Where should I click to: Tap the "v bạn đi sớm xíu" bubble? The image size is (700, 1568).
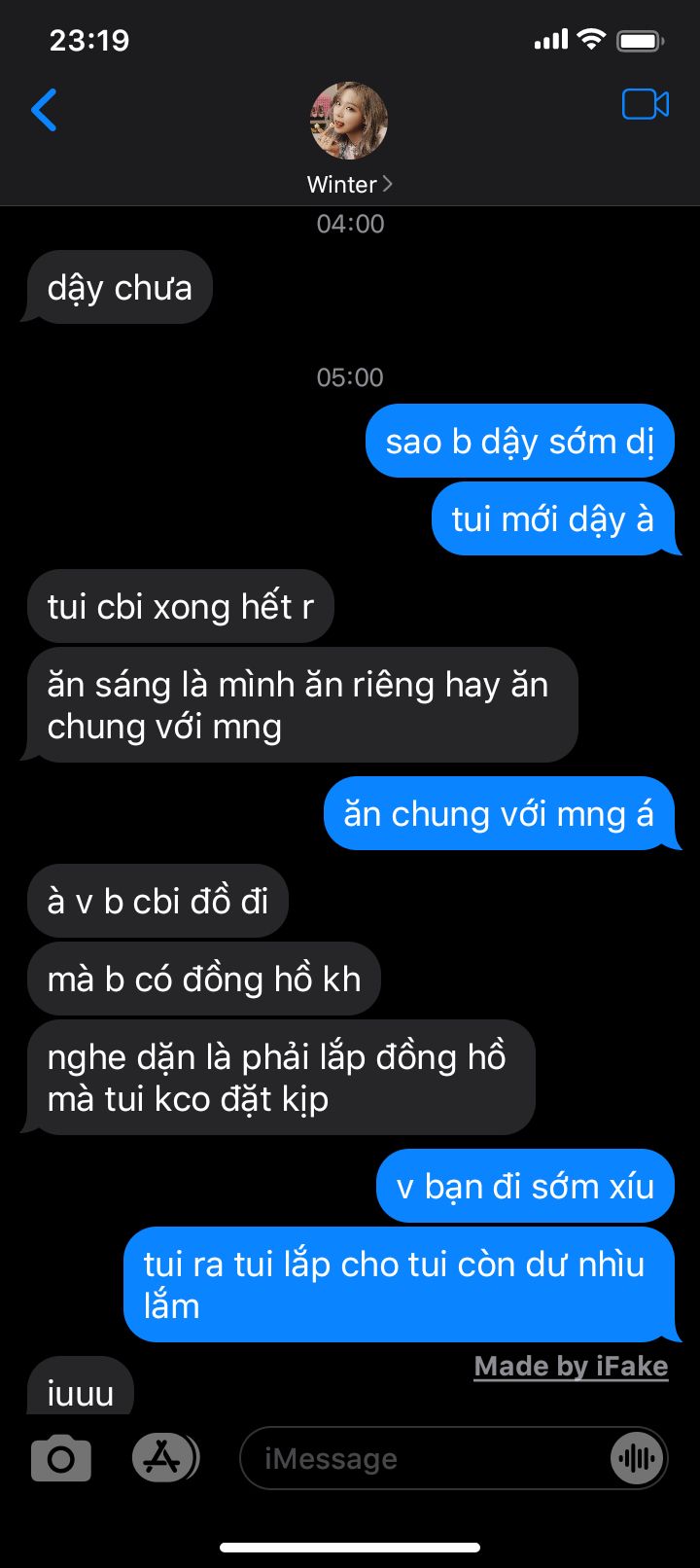(525, 1187)
